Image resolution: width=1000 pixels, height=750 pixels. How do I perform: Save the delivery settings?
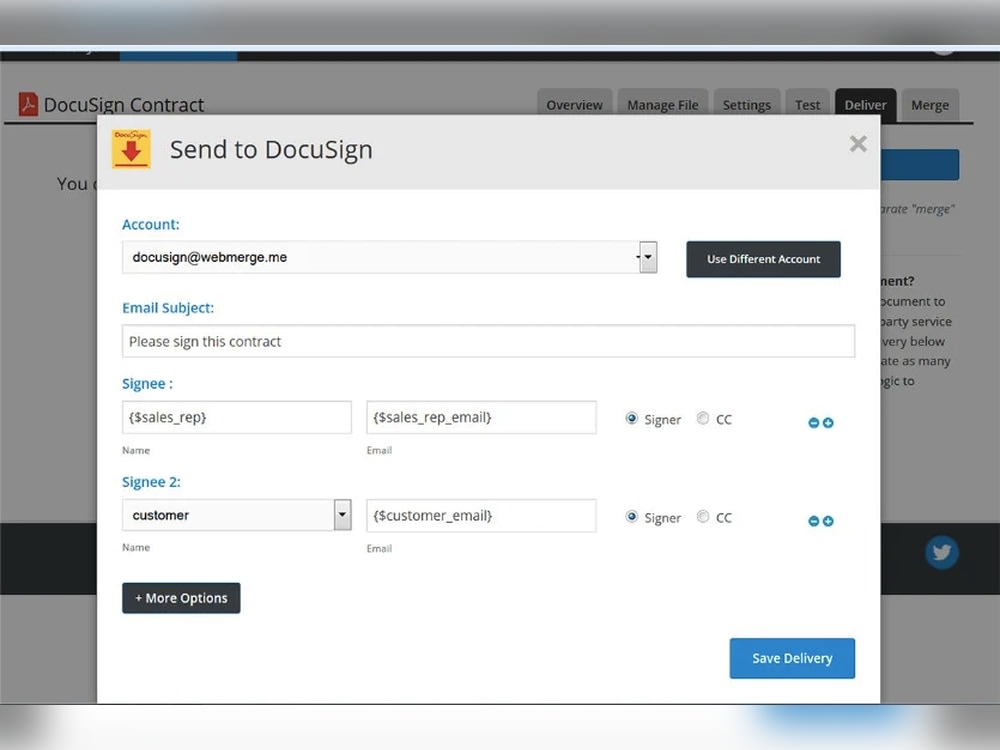click(x=792, y=658)
